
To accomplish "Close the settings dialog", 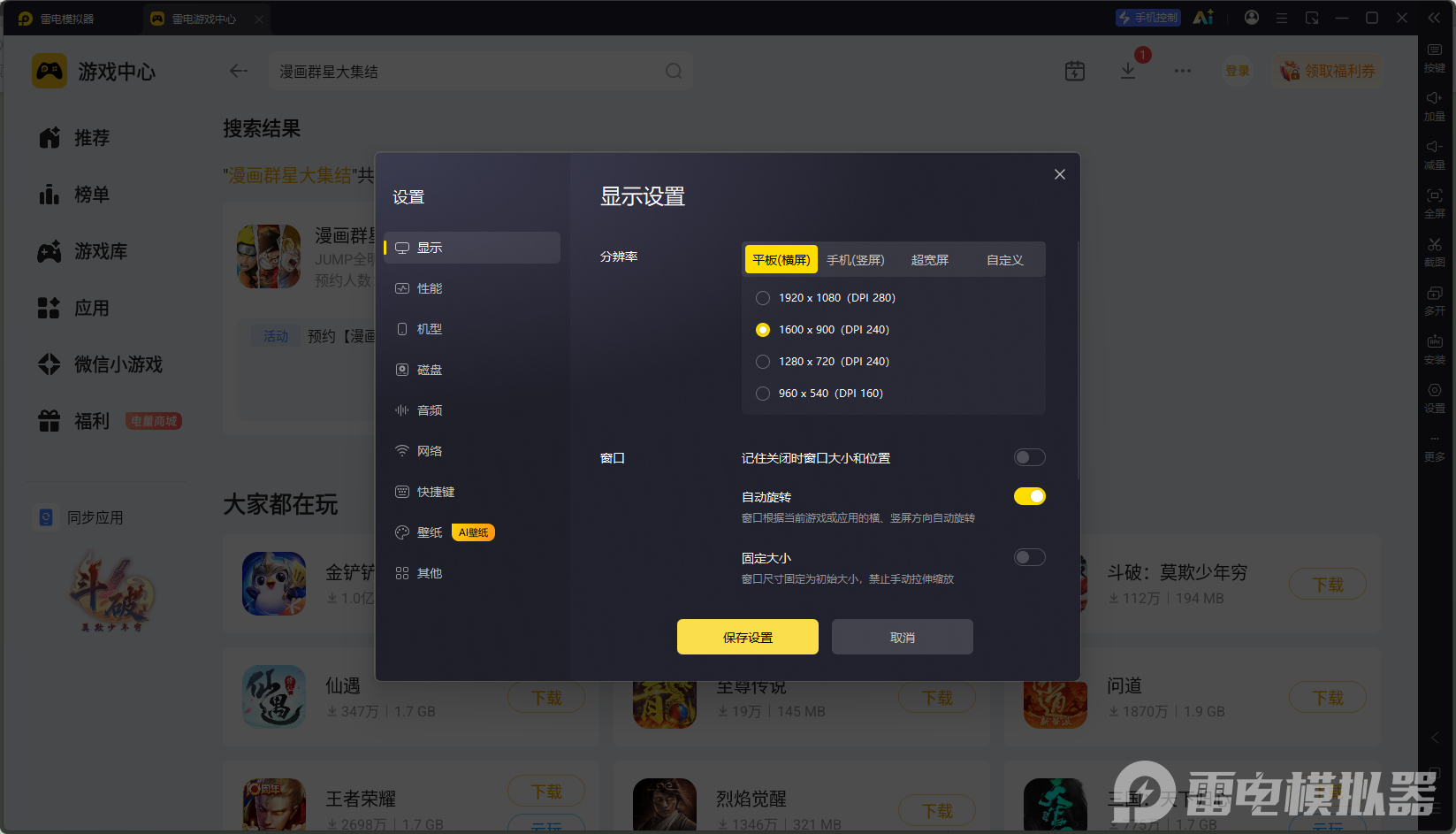I will (1060, 174).
